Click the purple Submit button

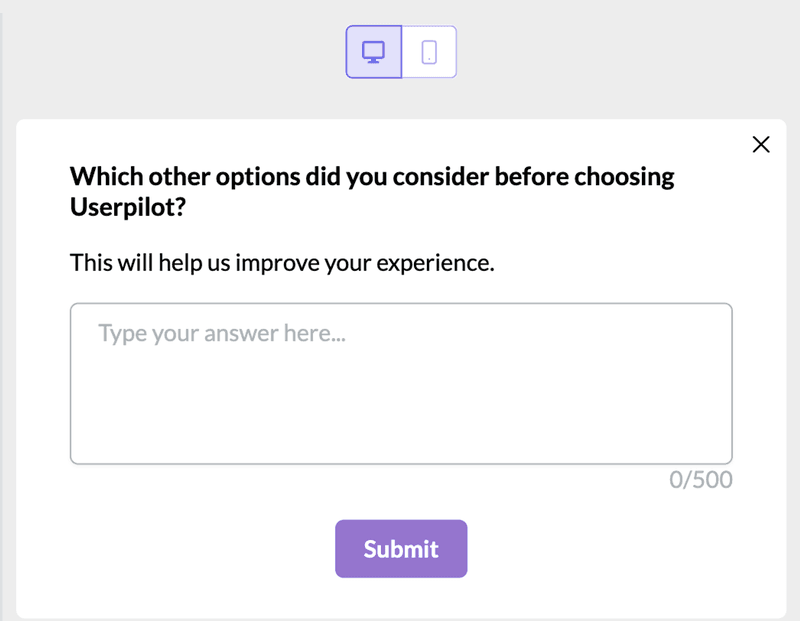click(400, 548)
